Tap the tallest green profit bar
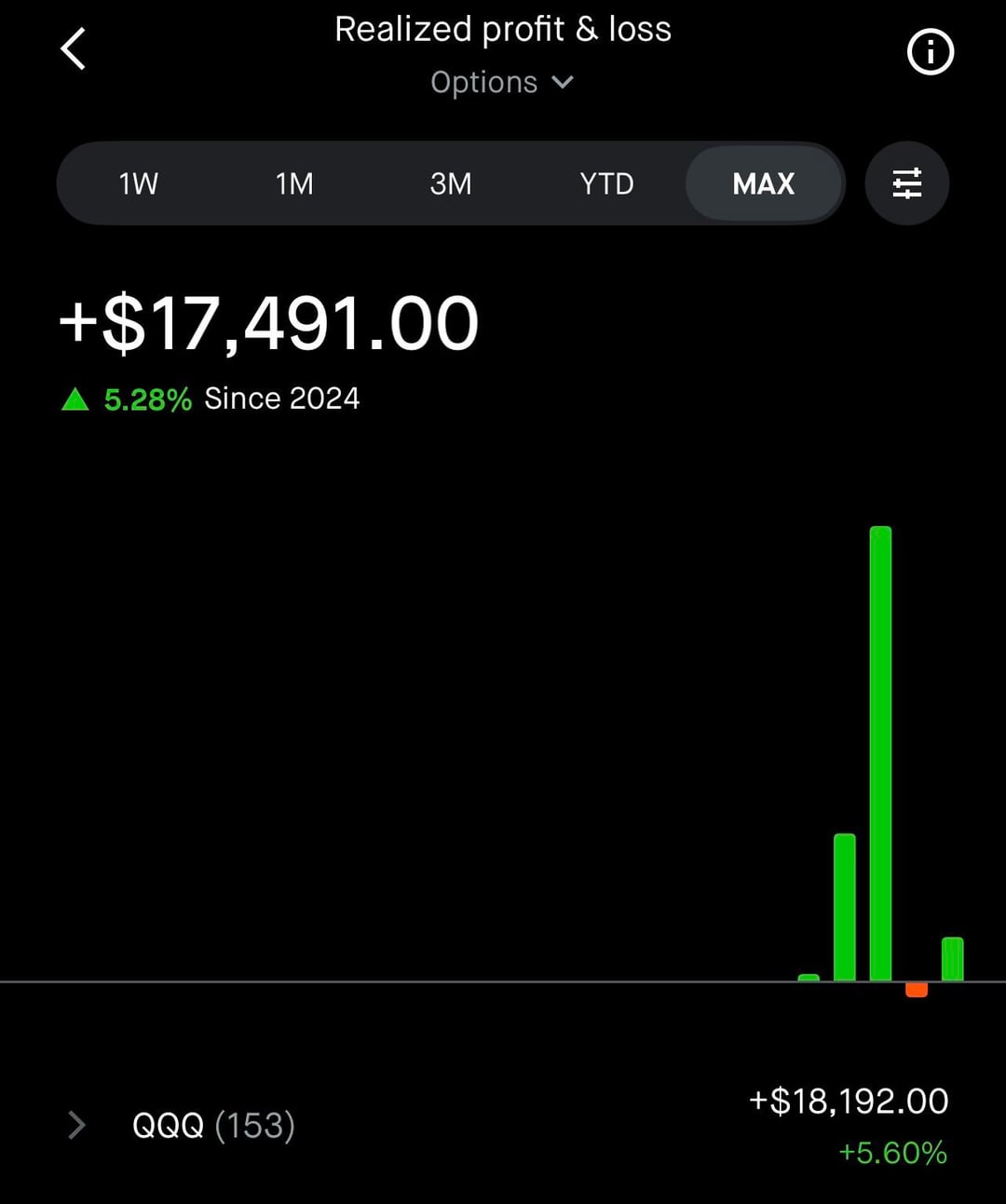This screenshot has height=1204, width=1006. [x=880, y=752]
